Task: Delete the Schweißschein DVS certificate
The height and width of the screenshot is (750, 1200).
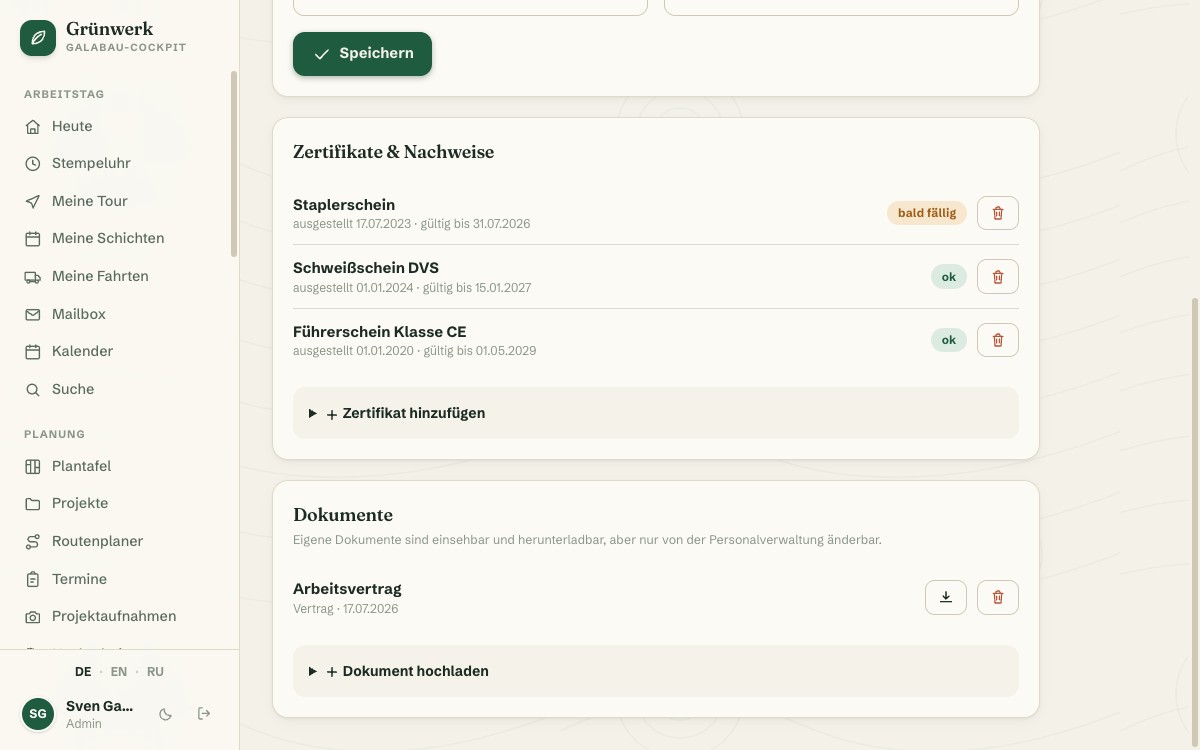Action: point(997,276)
